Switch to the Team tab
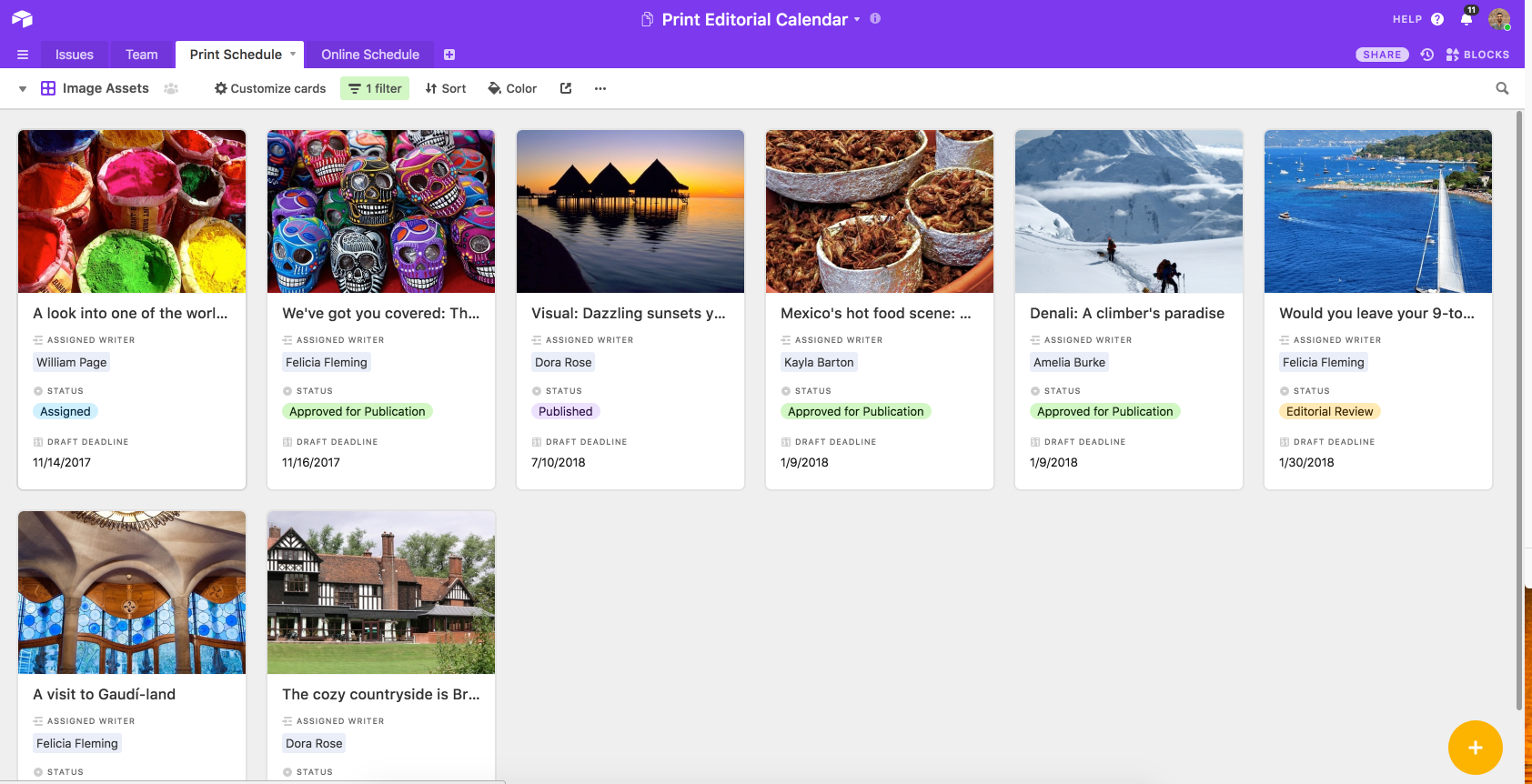Image resolution: width=1532 pixels, height=784 pixels. click(142, 55)
